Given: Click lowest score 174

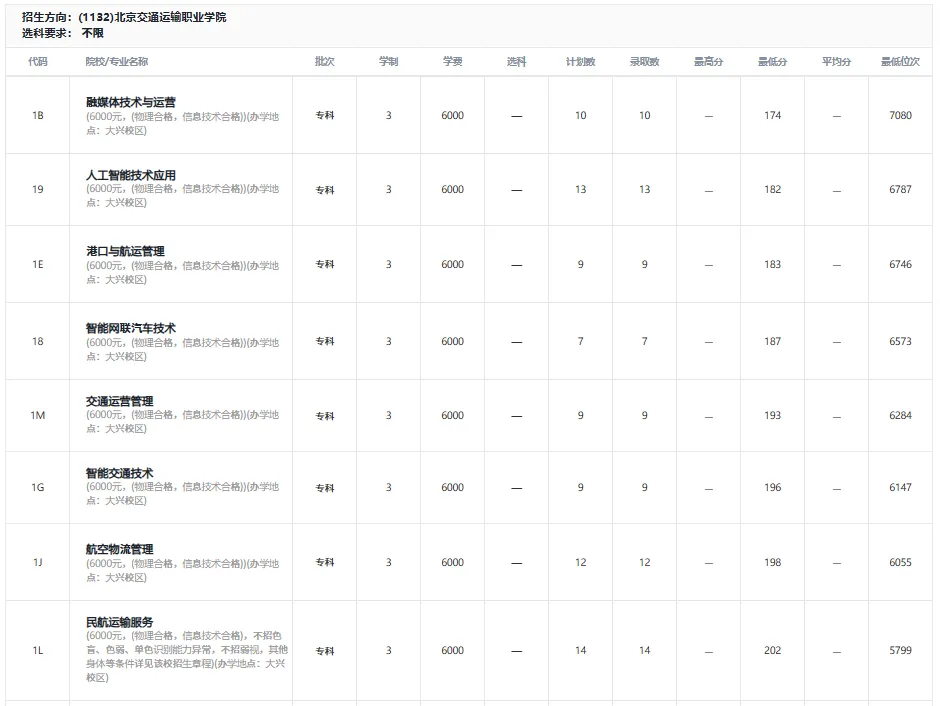Looking at the screenshot, I should (x=772, y=115).
